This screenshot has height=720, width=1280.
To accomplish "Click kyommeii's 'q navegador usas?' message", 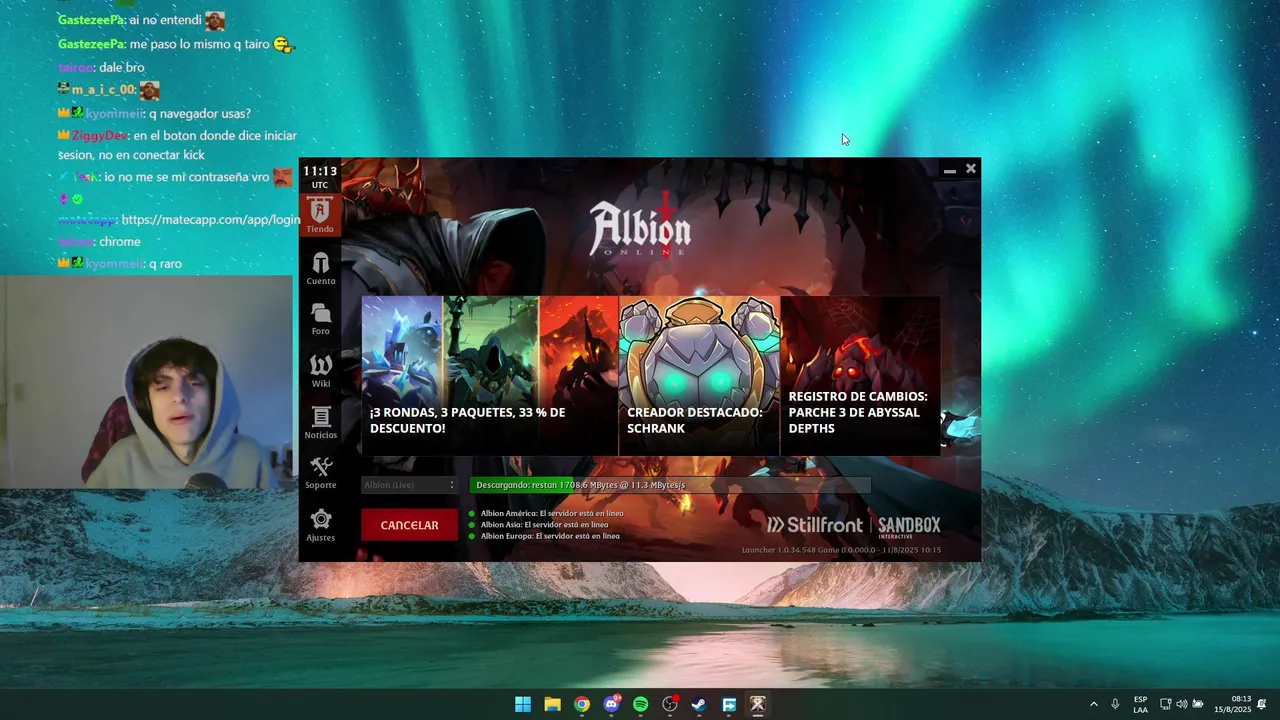I will click(155, 113).
